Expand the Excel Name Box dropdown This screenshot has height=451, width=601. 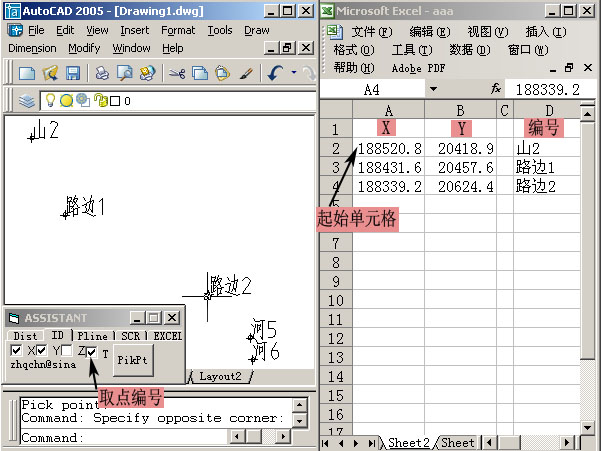tap(433, 89)
